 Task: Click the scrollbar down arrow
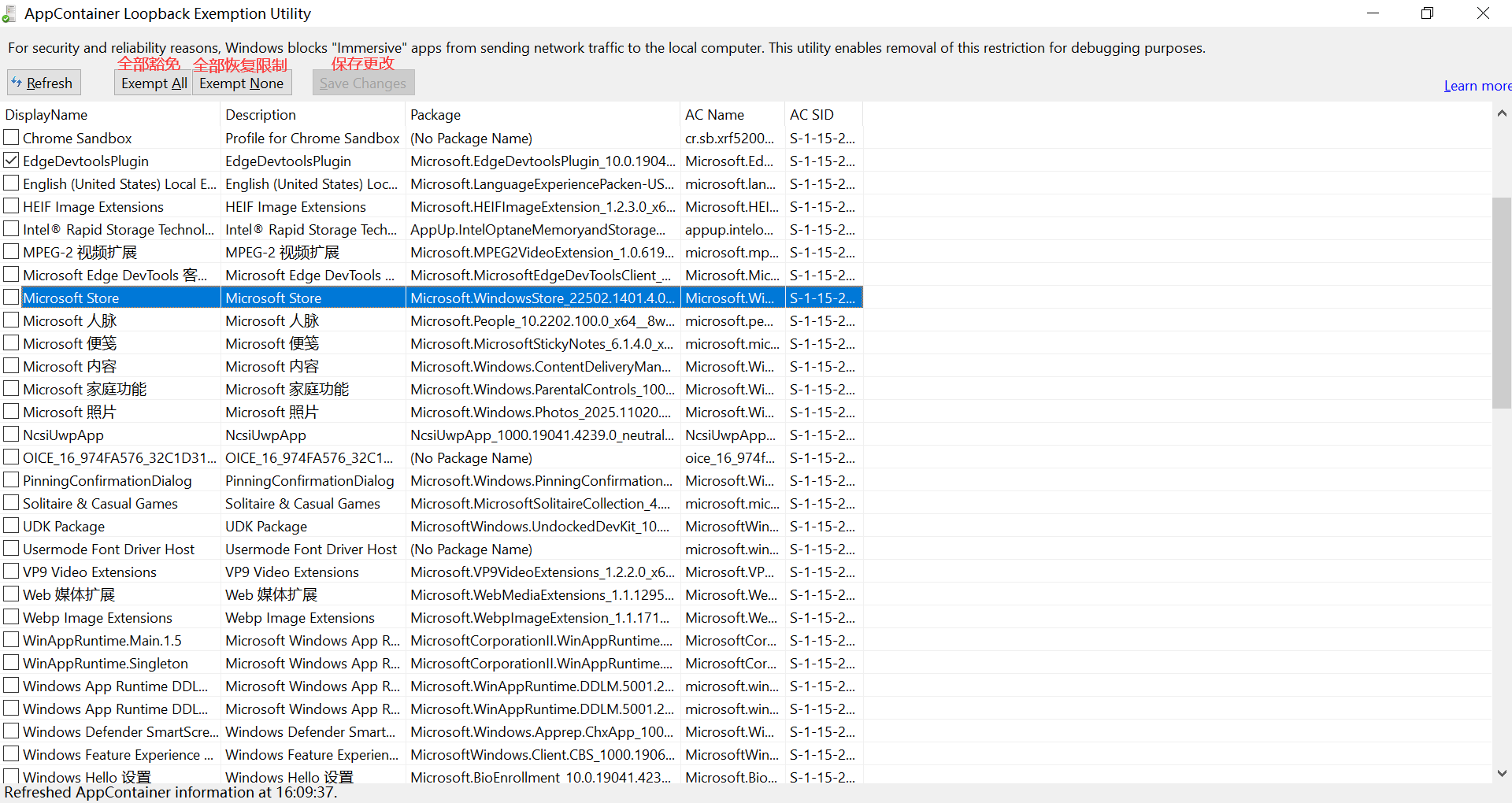point(1502,773)
